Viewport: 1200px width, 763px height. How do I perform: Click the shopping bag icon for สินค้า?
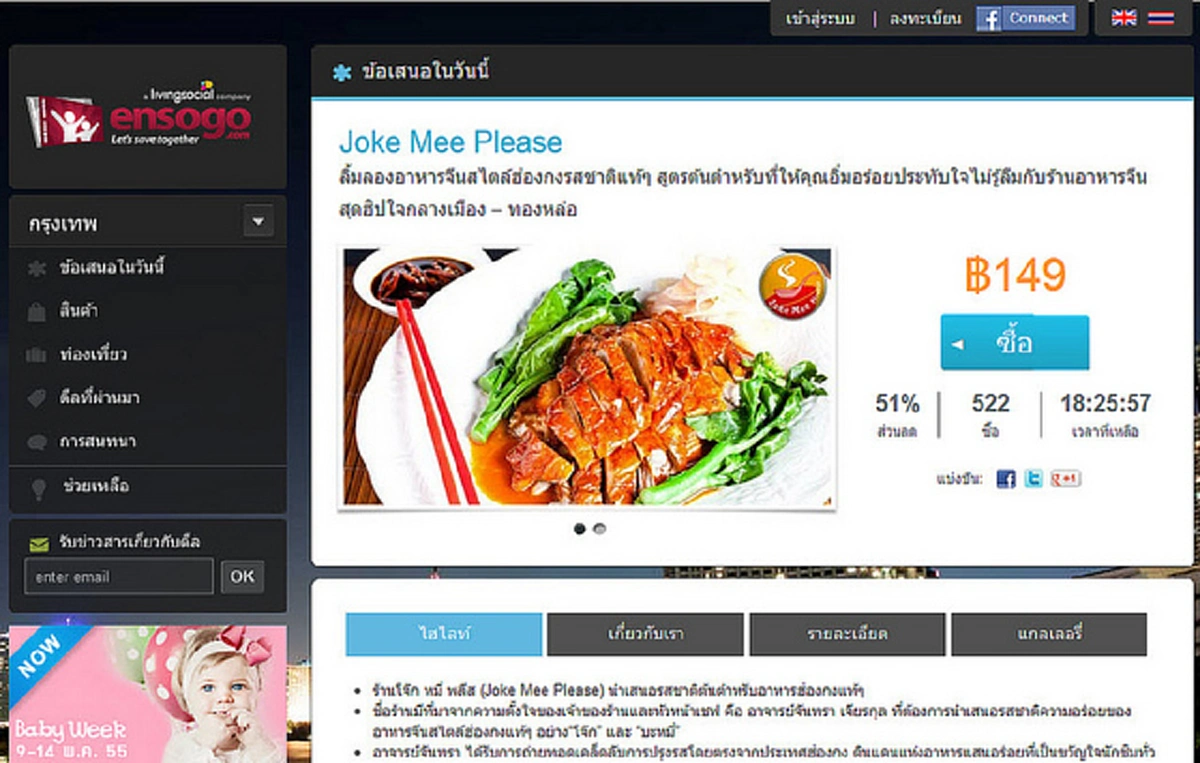[37, 312]
